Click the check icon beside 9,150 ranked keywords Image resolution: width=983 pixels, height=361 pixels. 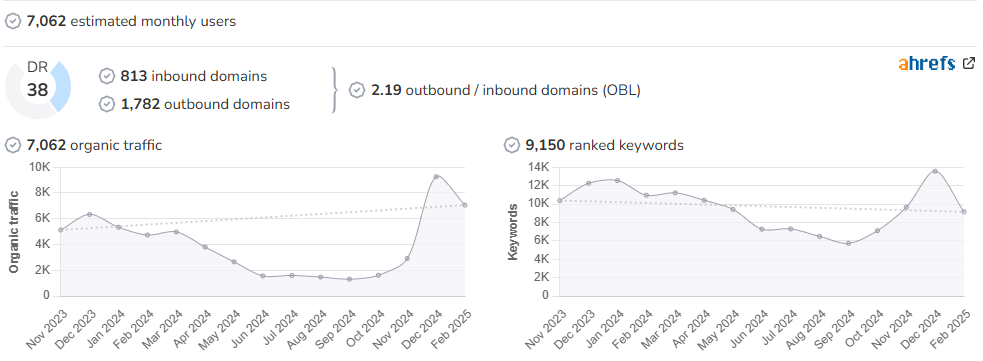512,145
